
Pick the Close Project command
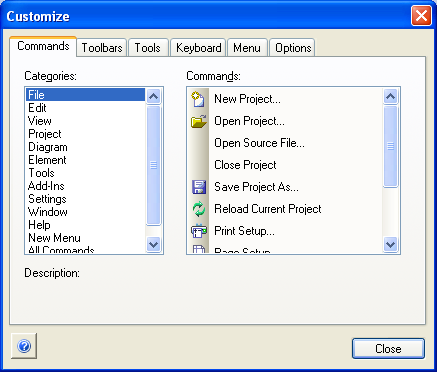245,165
